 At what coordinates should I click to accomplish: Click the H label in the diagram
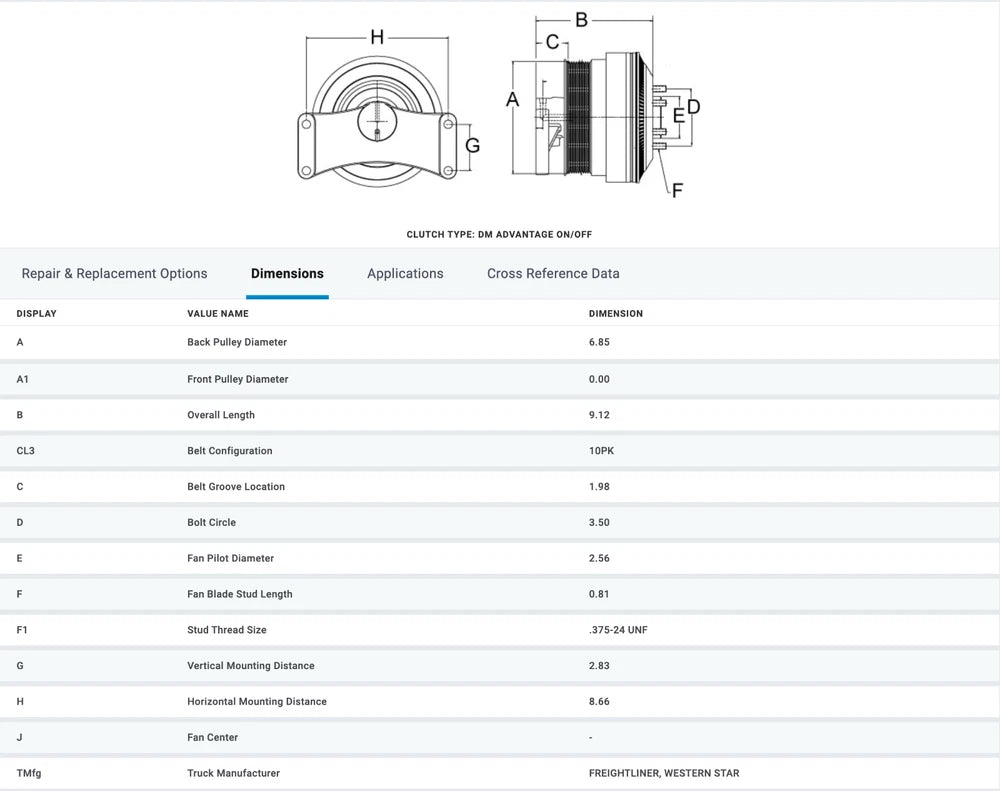click(x=377, y=37)
